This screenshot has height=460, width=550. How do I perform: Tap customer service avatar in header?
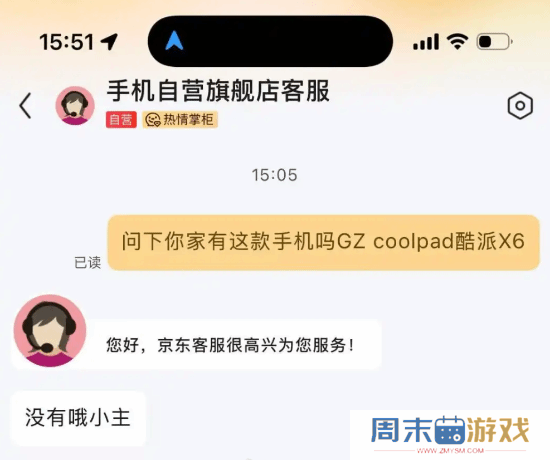75,106
